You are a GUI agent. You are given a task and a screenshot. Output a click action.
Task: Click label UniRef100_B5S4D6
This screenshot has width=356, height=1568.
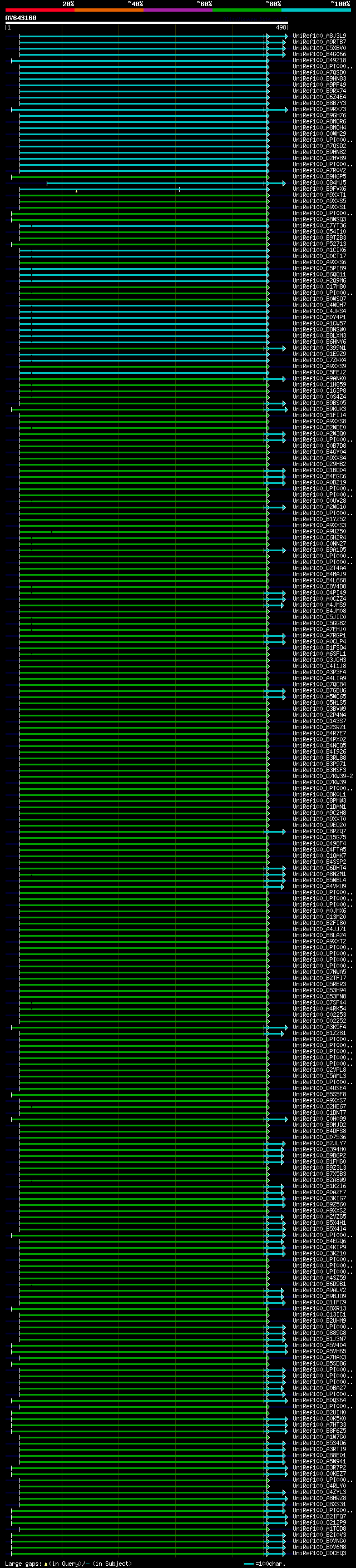[319, 1443]
